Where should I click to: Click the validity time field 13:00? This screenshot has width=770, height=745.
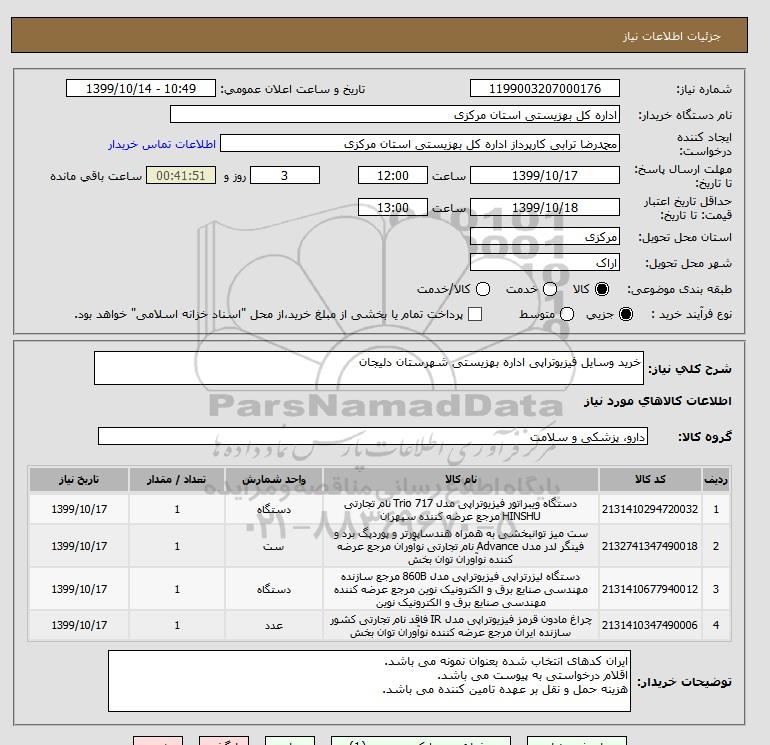(393, 207)
